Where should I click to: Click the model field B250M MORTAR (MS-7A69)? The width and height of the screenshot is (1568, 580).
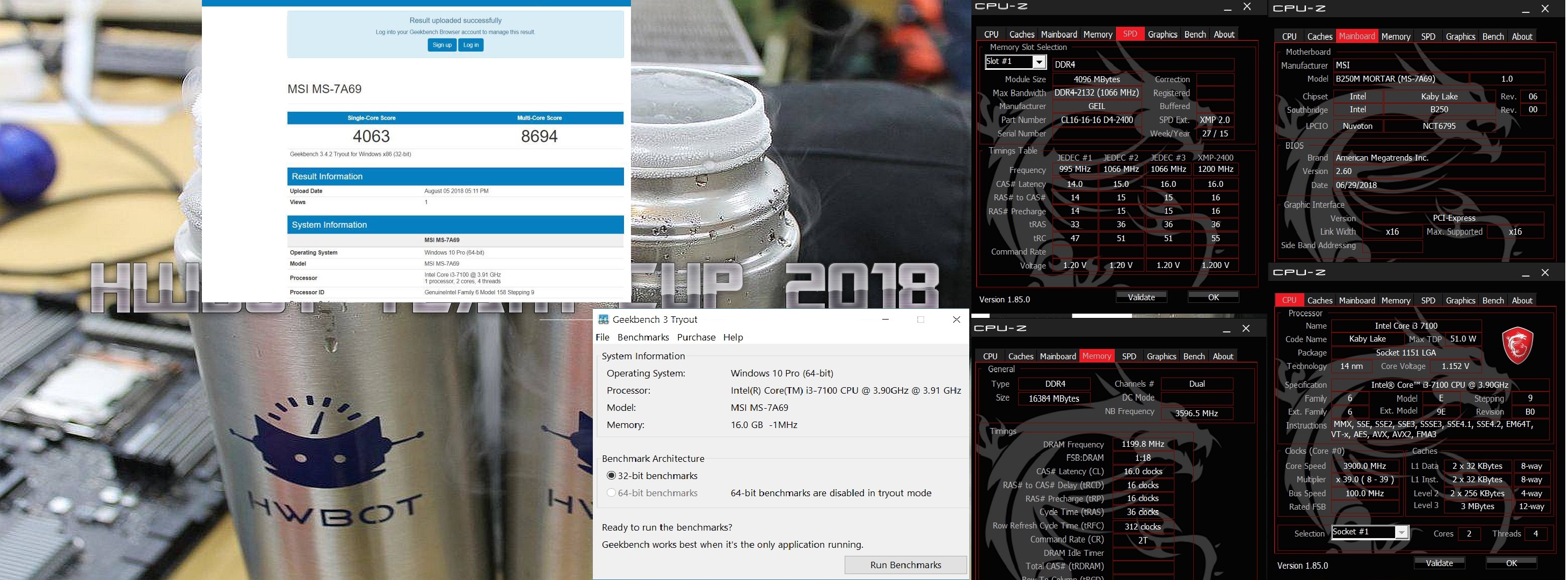1400,79
